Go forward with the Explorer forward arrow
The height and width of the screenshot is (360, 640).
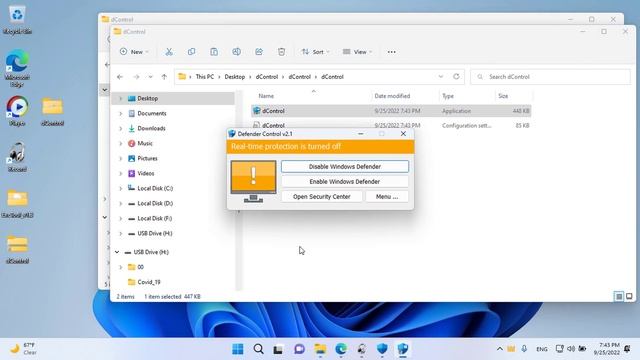[136, 77]
